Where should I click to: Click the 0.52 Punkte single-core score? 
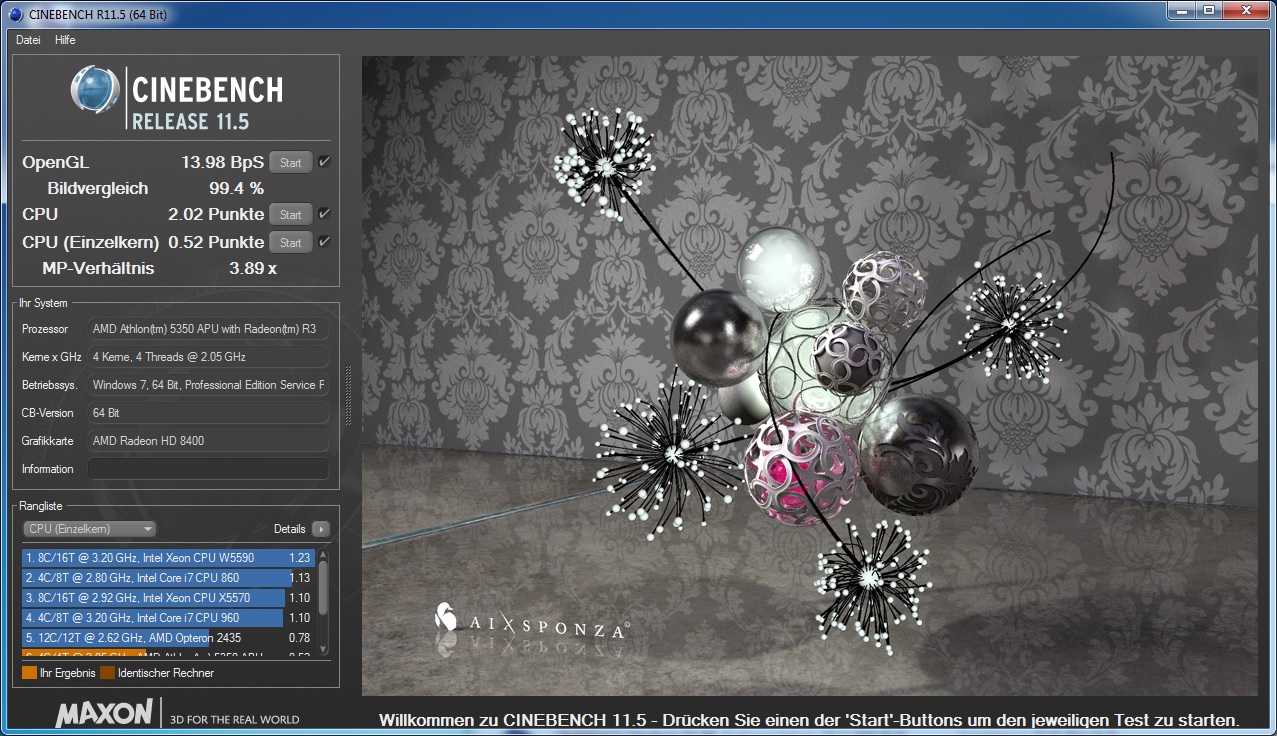(x=216, y=242)
